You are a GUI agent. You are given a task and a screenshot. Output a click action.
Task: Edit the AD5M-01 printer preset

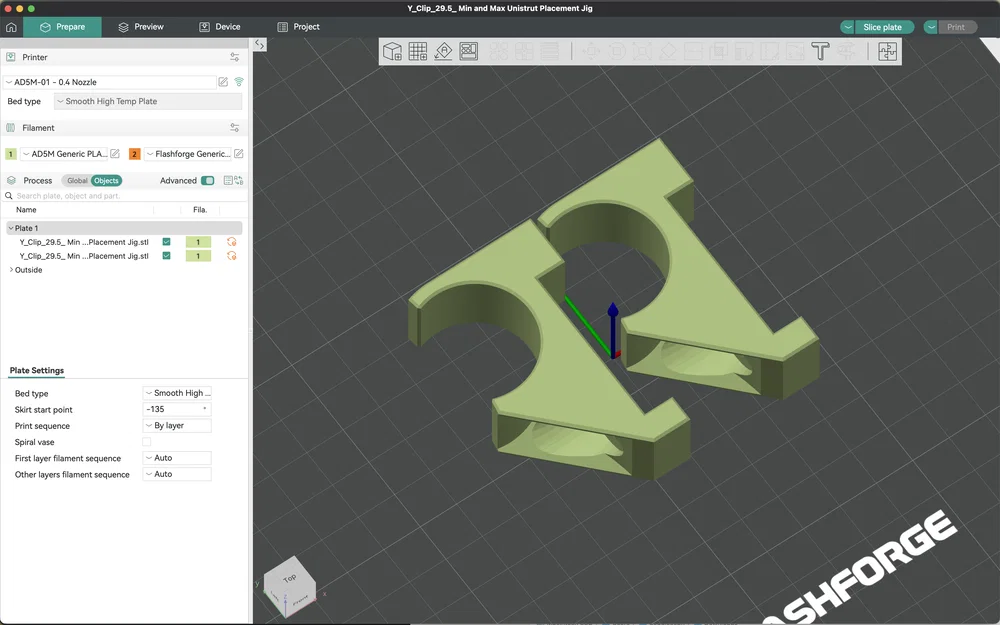223,82
